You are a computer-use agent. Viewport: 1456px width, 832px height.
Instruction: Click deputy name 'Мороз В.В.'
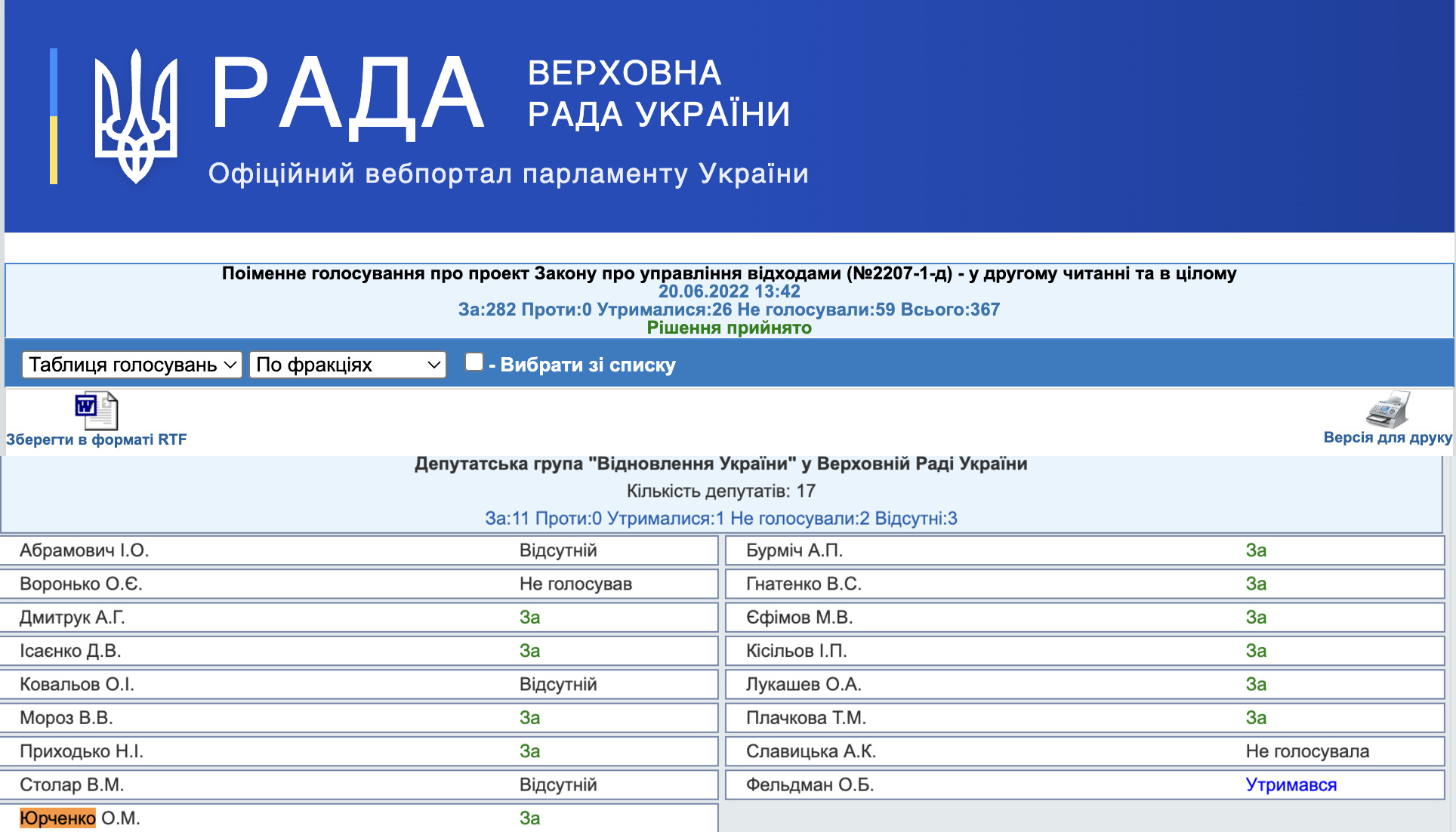coord(66,718)
